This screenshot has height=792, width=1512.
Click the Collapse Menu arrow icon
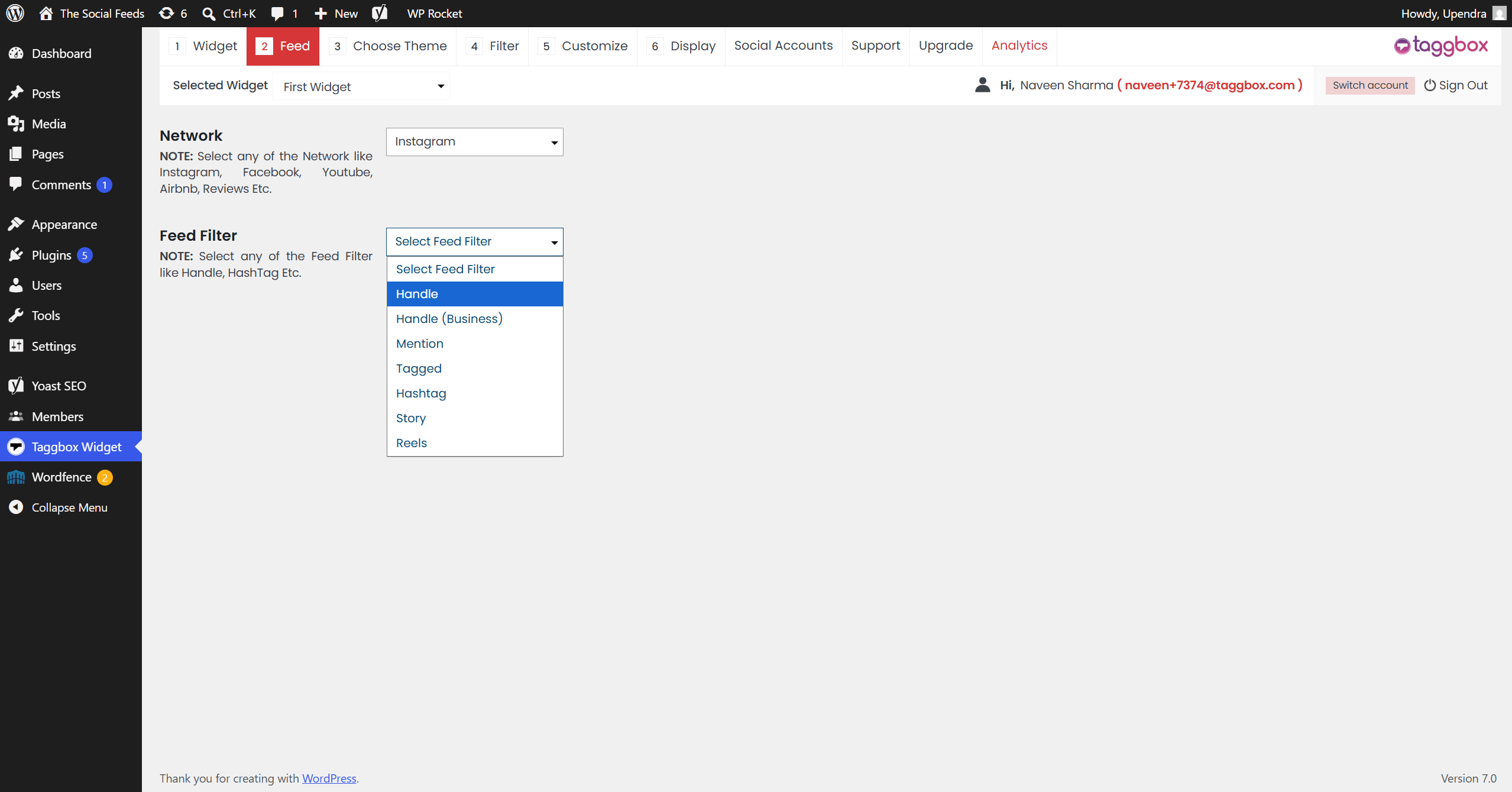tap(16, 507)
